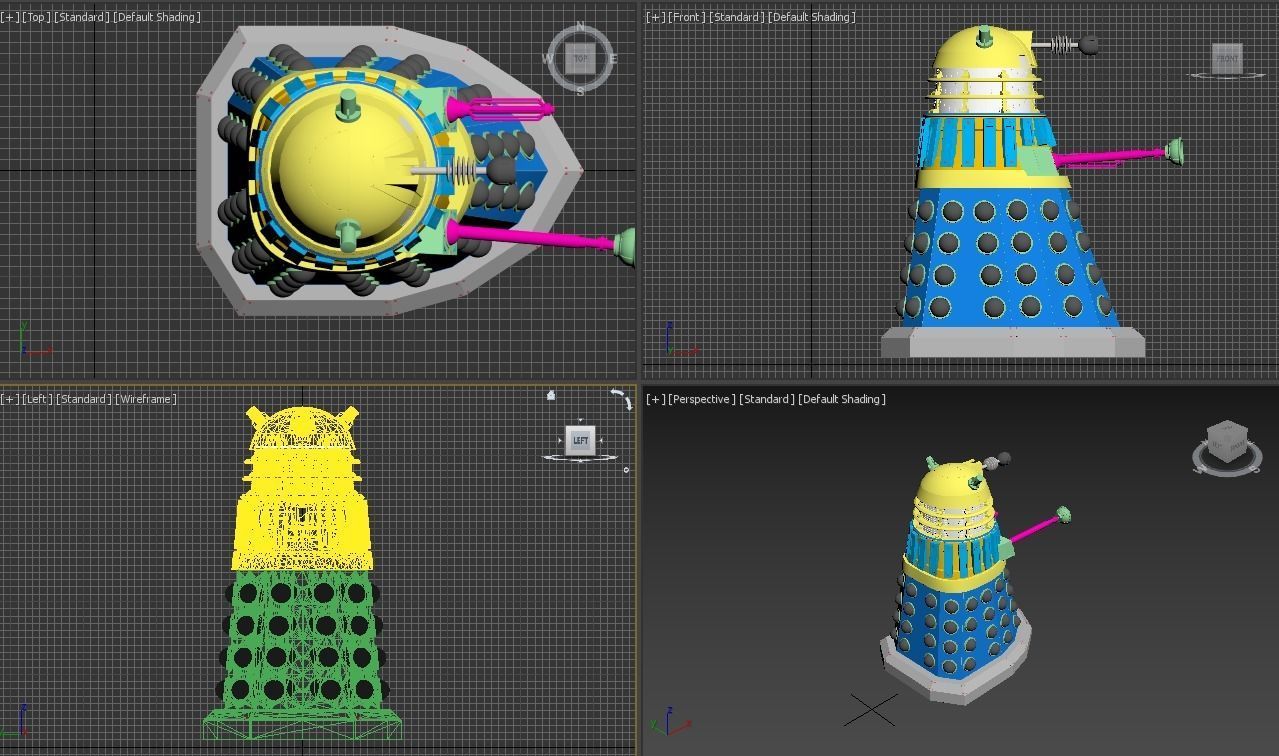Image resolution: width=1279 pixels, height=756 pixels.
Task: Open the [+] menu in the Perspective viewport
Action: click(x=656, y=399)
